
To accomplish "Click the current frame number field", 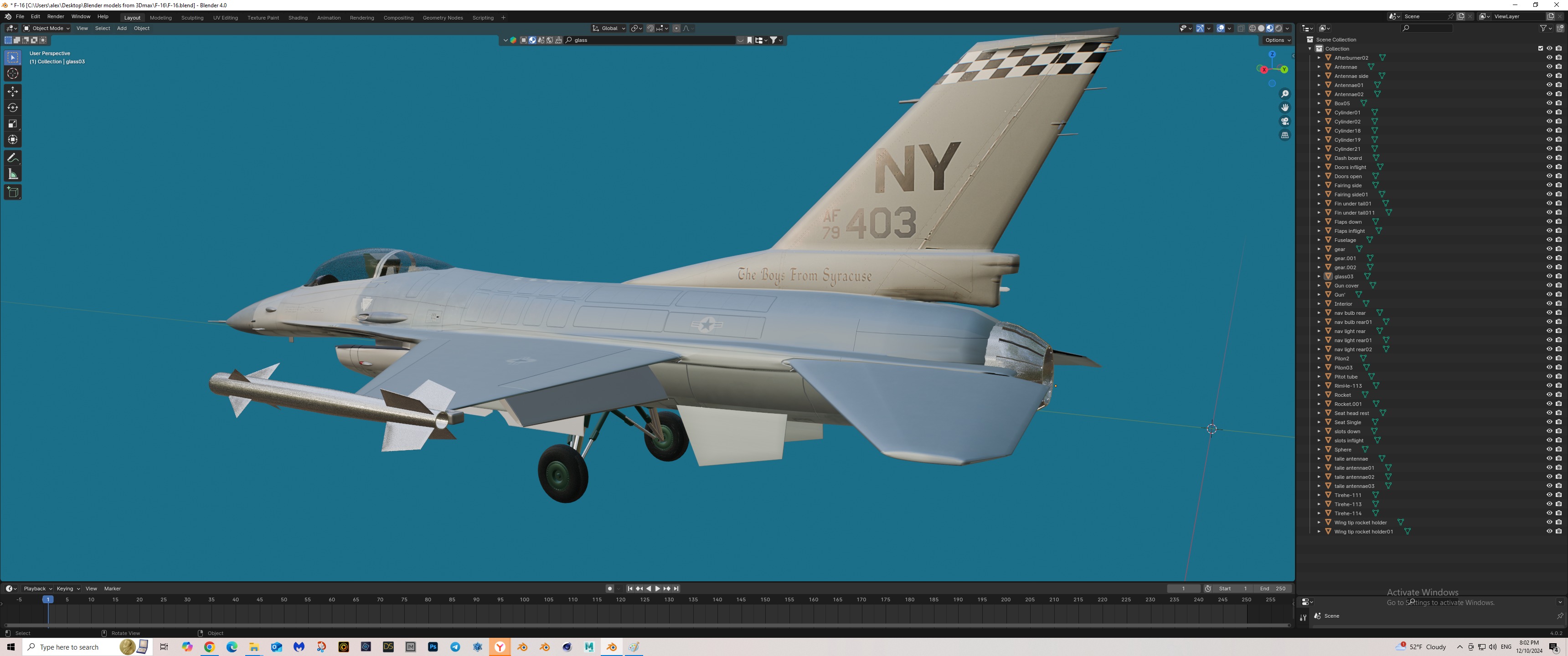I will (1183, 589).
